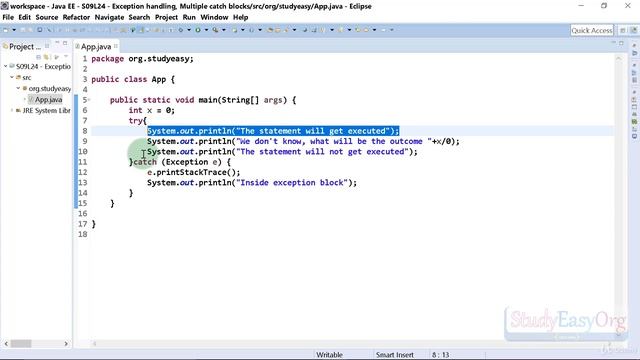
Task: Click the Project Explorer horizontal scrollbar thumb
Action: (21, 344)
